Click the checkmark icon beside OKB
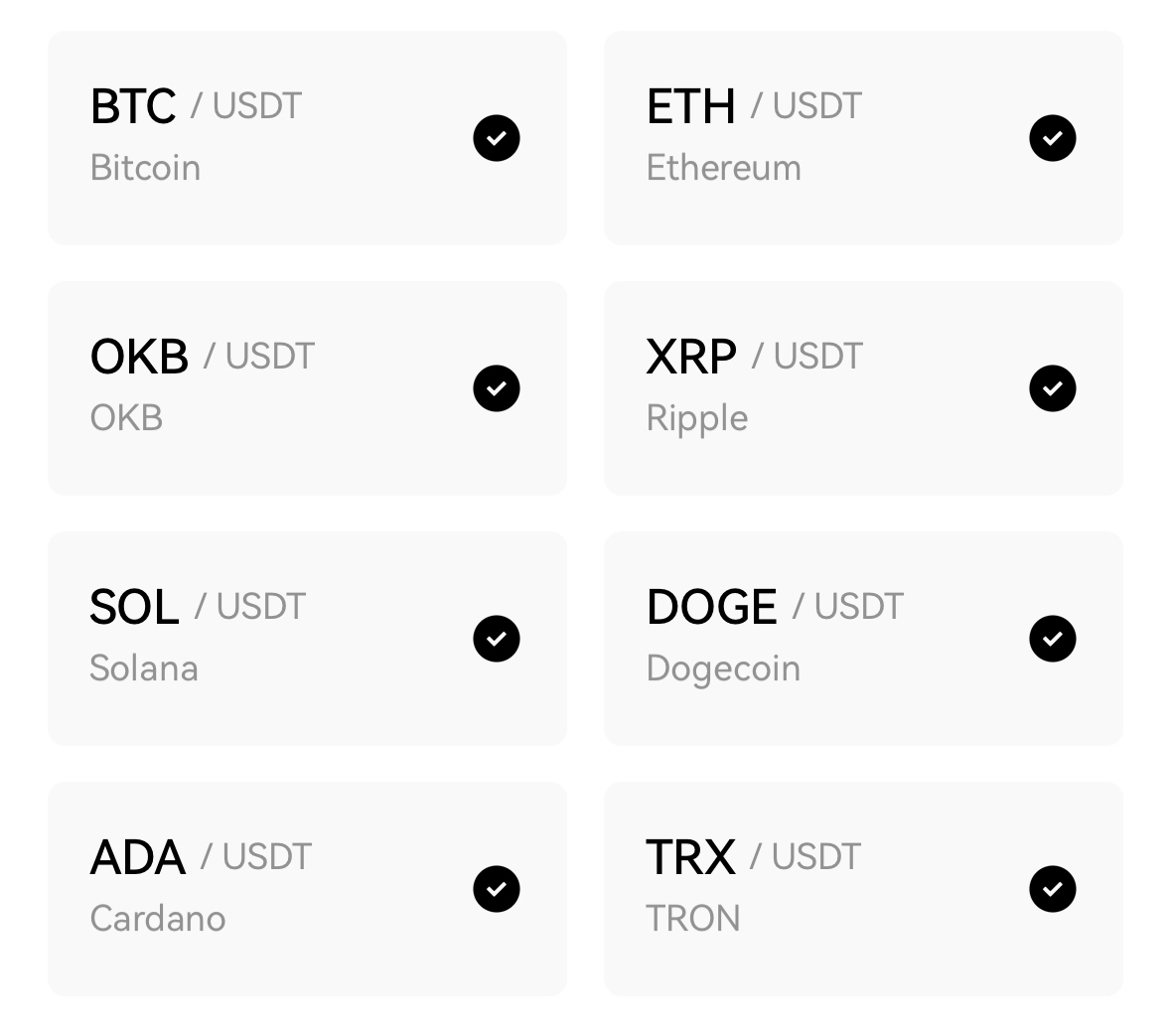The height and width of the screenshot is (1036, 1171). (x=497, y=388)
